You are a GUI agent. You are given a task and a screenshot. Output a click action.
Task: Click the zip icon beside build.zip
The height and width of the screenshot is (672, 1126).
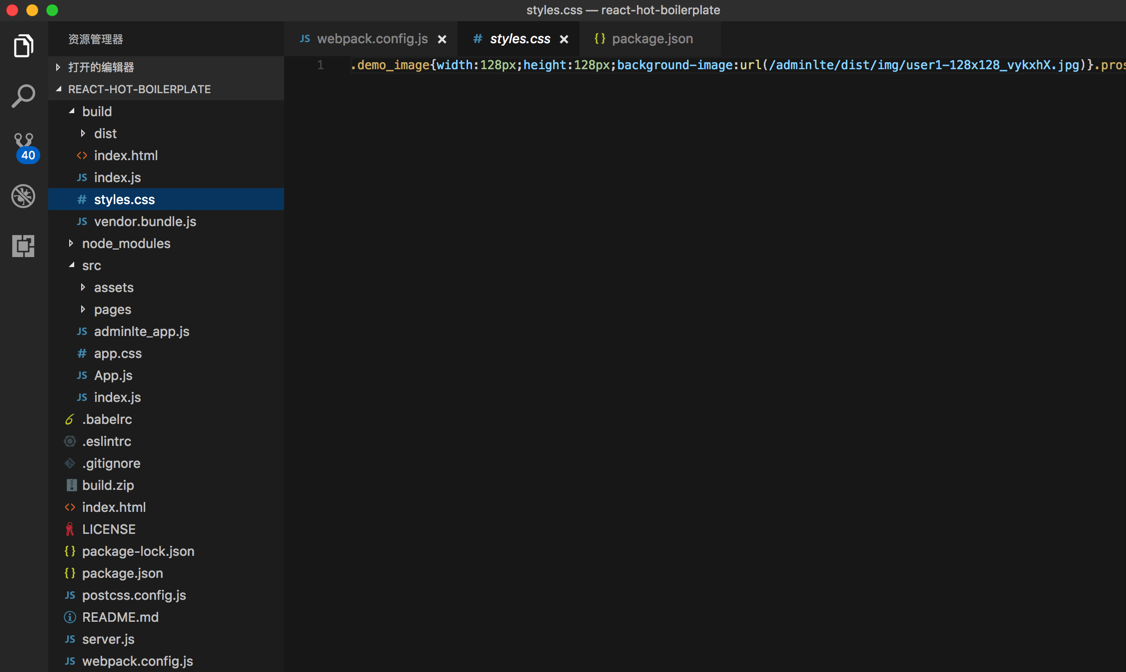click(71, 485)
